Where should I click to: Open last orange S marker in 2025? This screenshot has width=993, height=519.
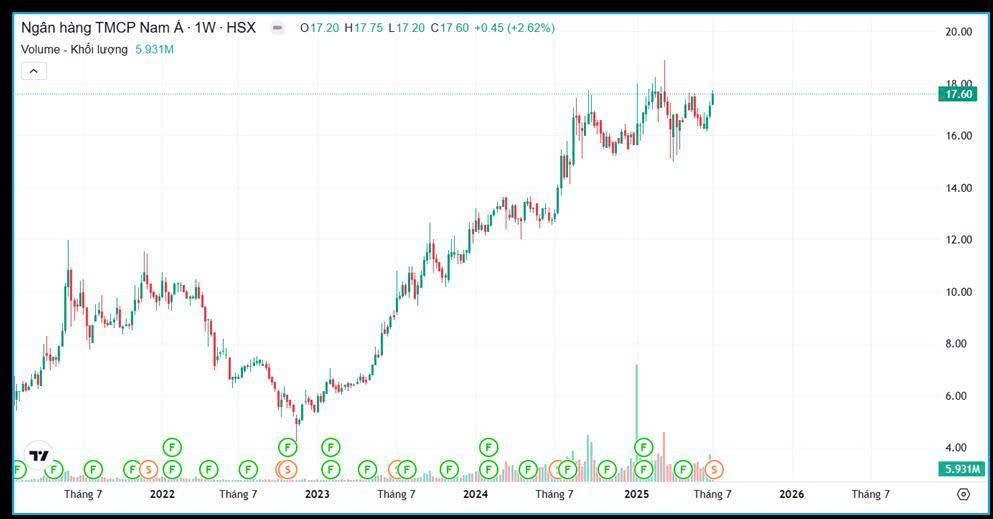714,469
